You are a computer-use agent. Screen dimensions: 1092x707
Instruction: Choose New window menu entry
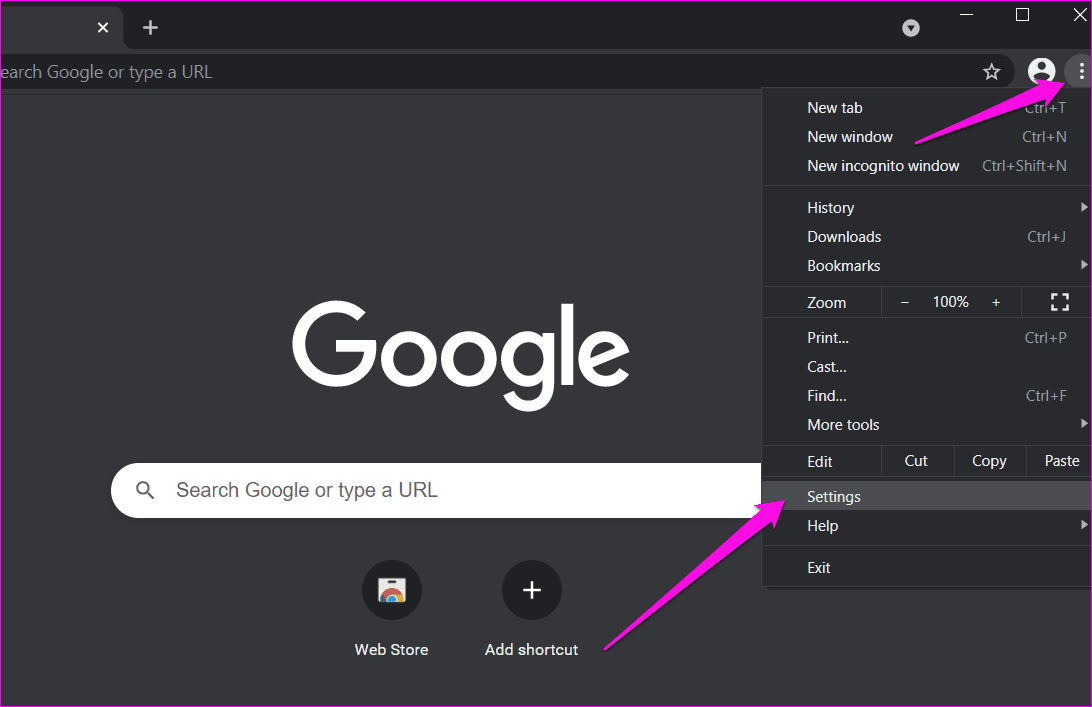[927, 137]
